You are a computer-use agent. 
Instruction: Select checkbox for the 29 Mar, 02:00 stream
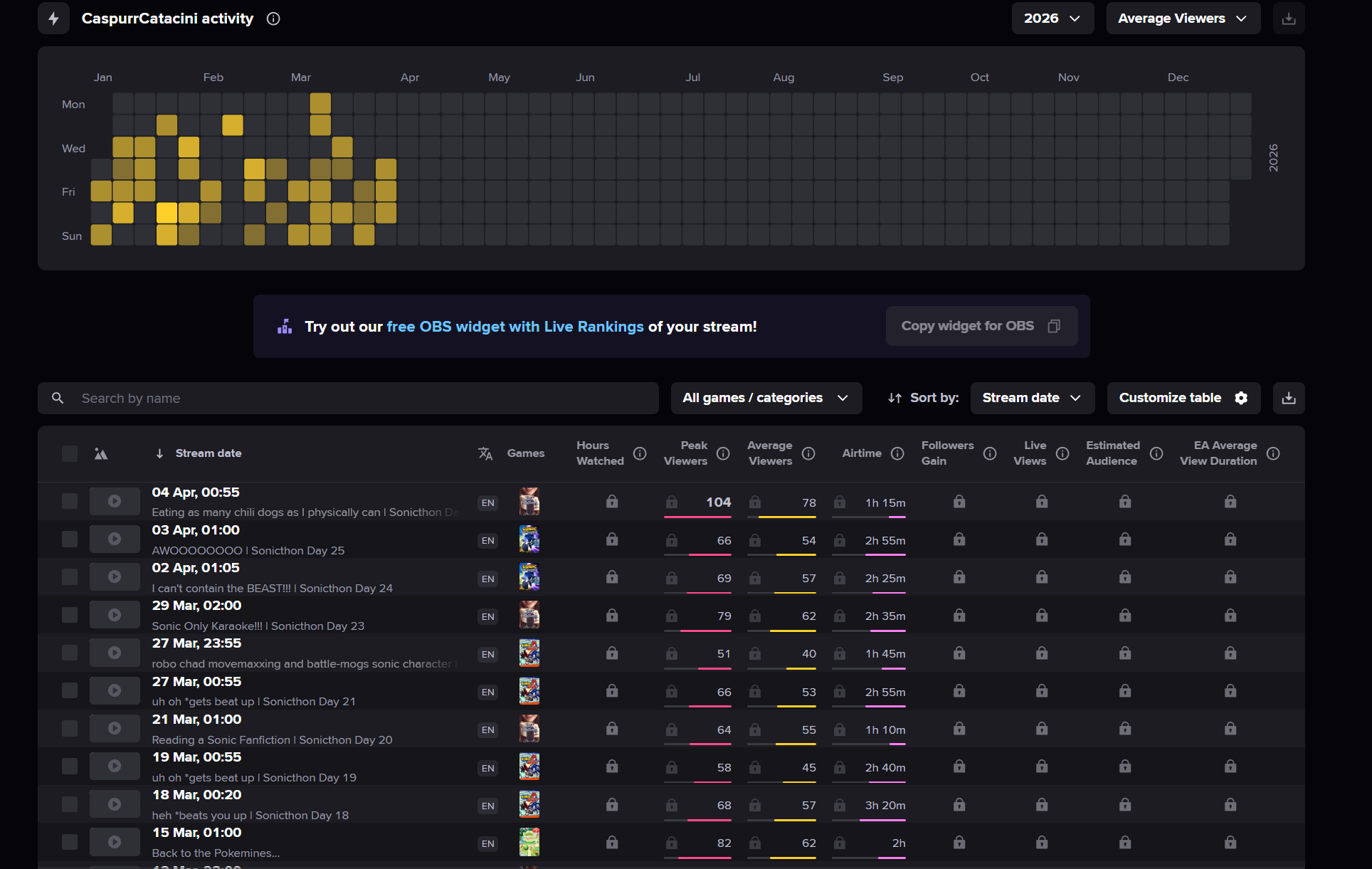point(70,615)
